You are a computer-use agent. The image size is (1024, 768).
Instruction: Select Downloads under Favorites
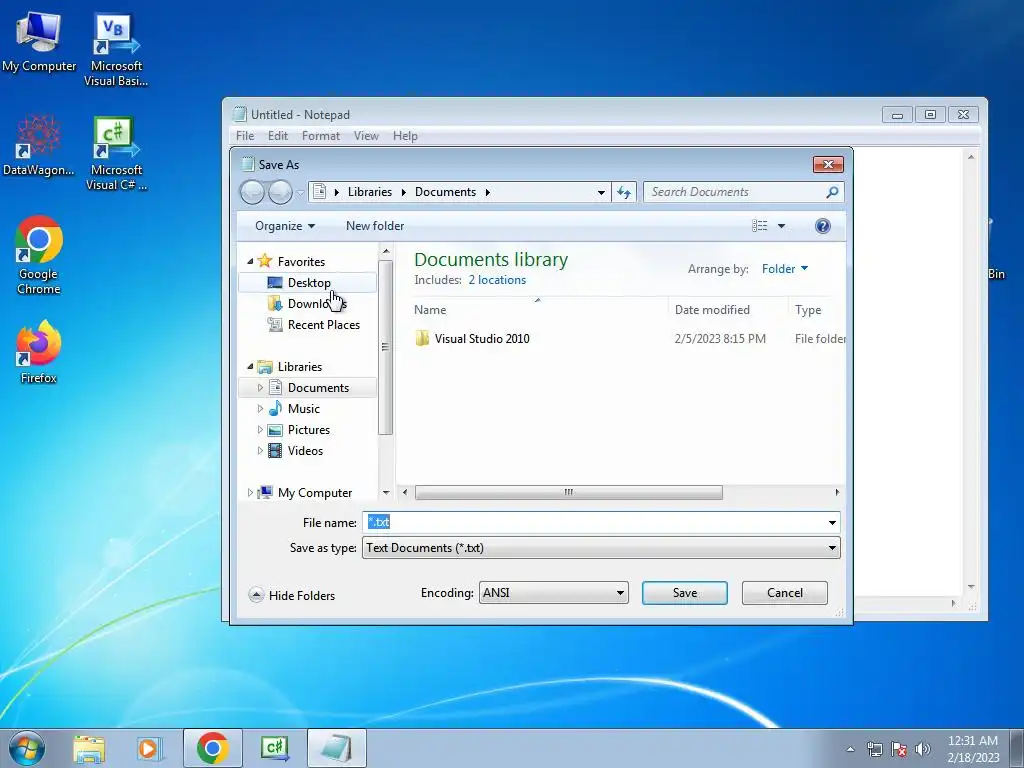pyautogui.click(x=317, y=304)
